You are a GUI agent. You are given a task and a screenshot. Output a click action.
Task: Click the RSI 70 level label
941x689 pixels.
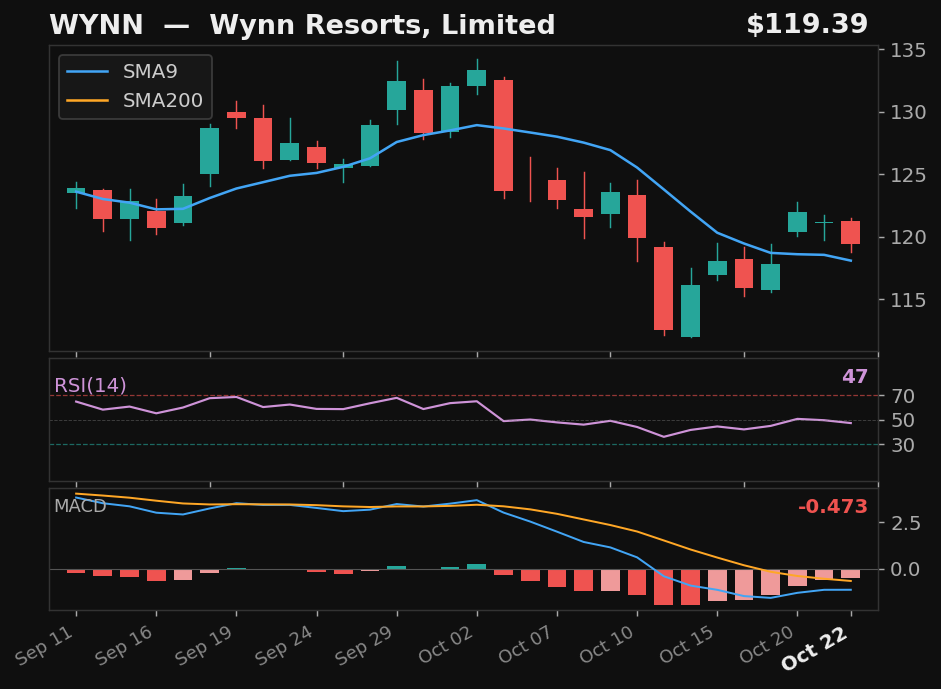[902, 396]
